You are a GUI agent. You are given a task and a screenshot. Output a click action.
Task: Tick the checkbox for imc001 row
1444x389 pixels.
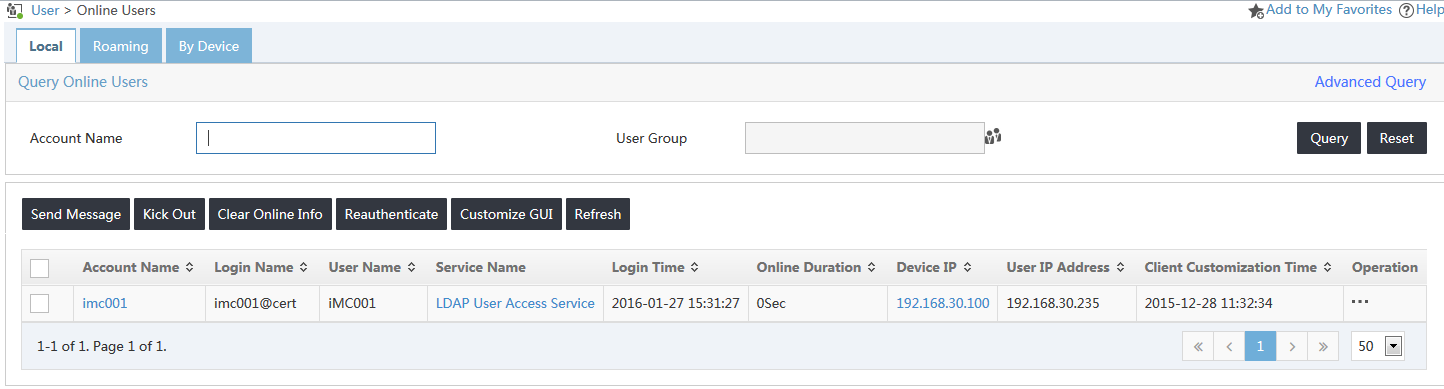(40, 303)
